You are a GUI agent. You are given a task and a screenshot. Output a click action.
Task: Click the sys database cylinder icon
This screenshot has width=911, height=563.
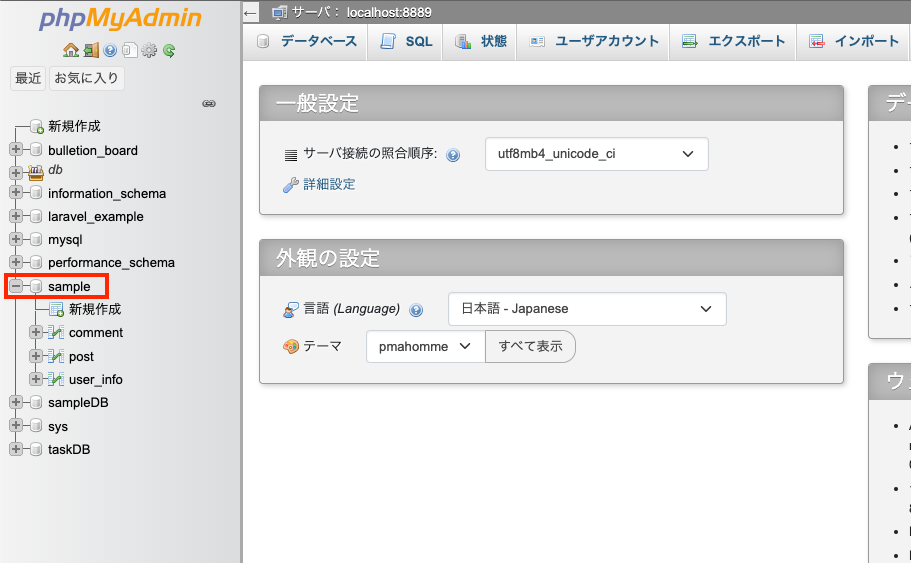click(36, 426)
